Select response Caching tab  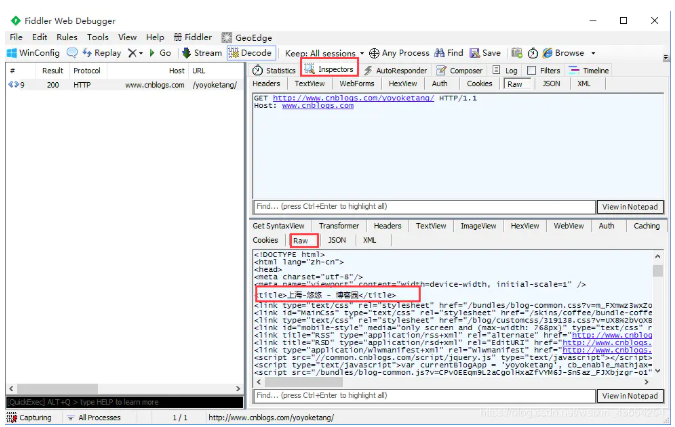pos(646,226)
